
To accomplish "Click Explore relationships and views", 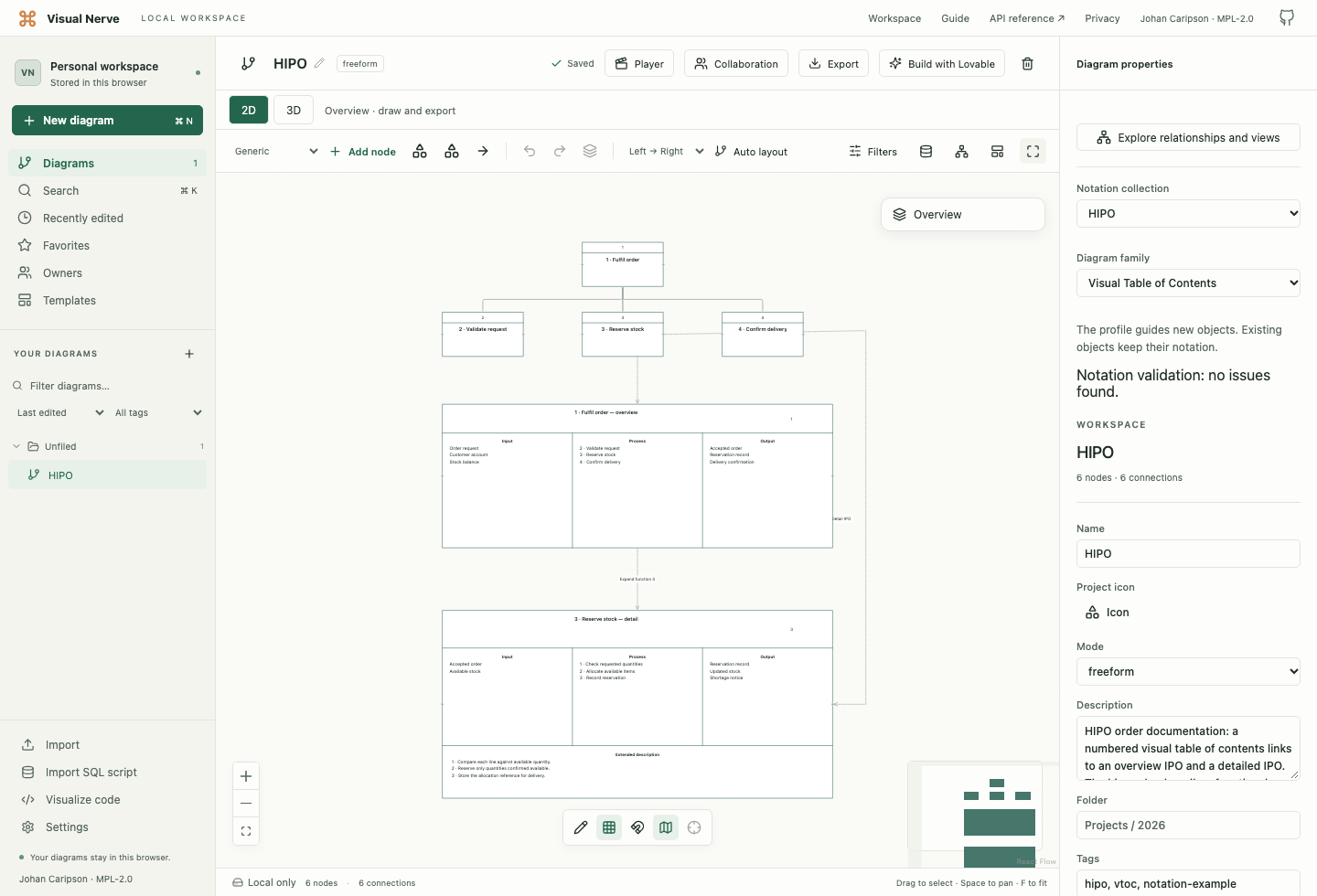I will click(x=1188, y=137).
